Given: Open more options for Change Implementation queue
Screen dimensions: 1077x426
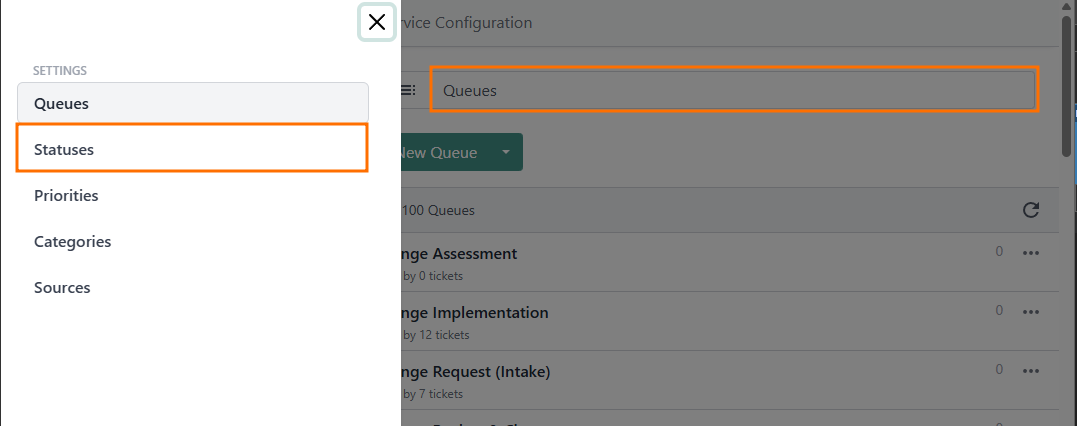Looking at the screenshot, I should 1031,312.
